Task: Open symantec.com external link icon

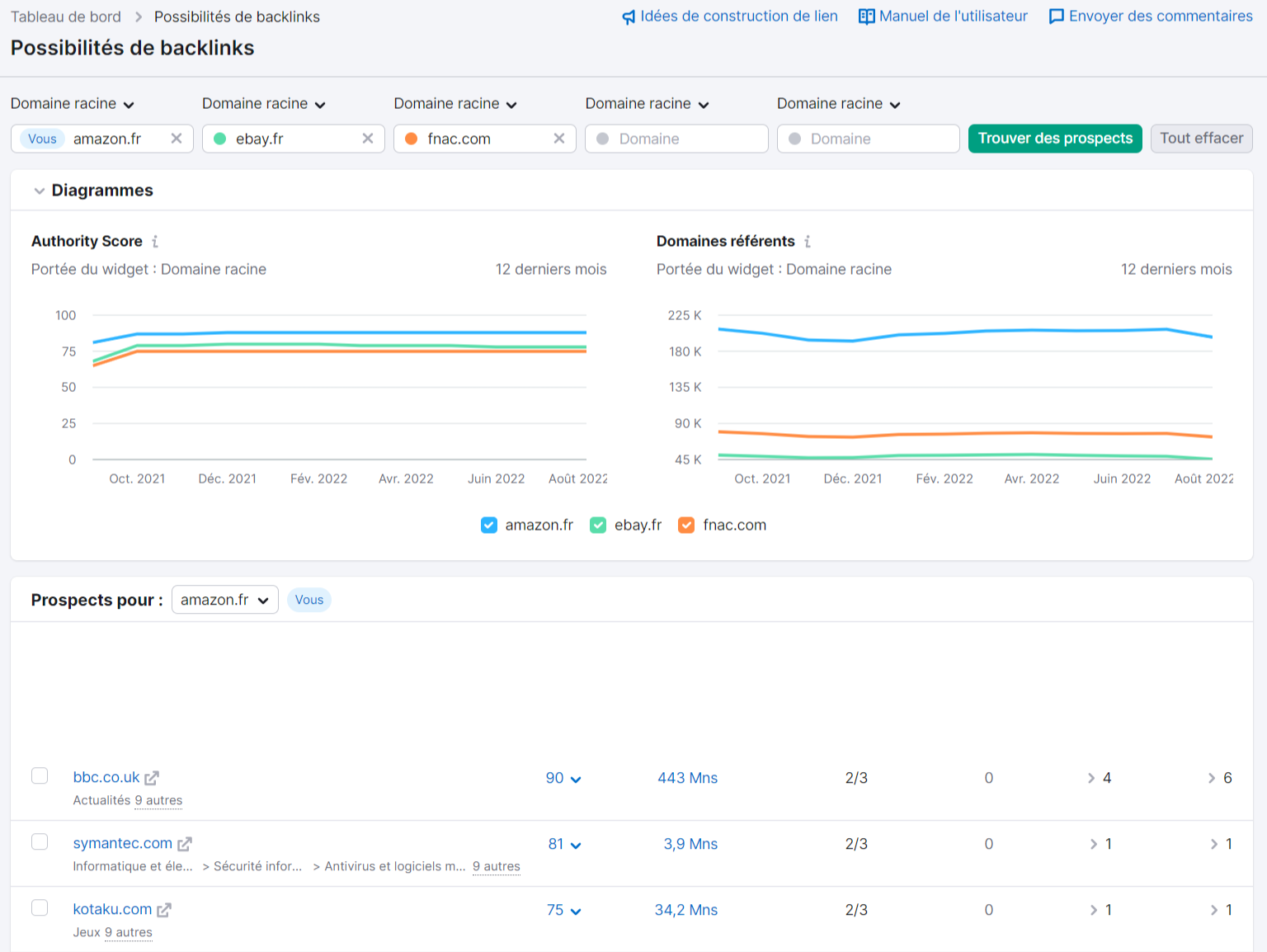Action: (x=185, y=844)
